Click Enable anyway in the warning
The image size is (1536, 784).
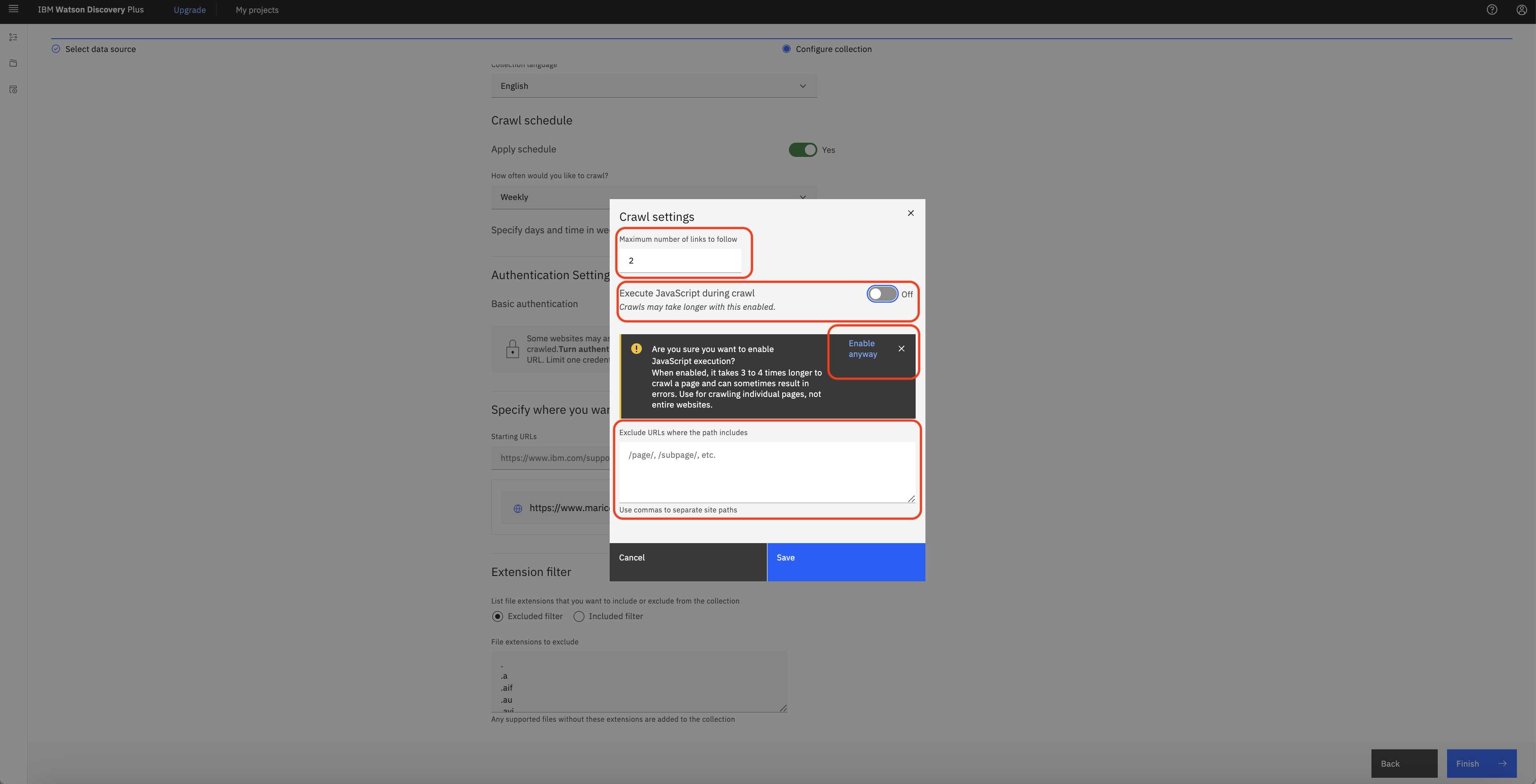(863, 348)
